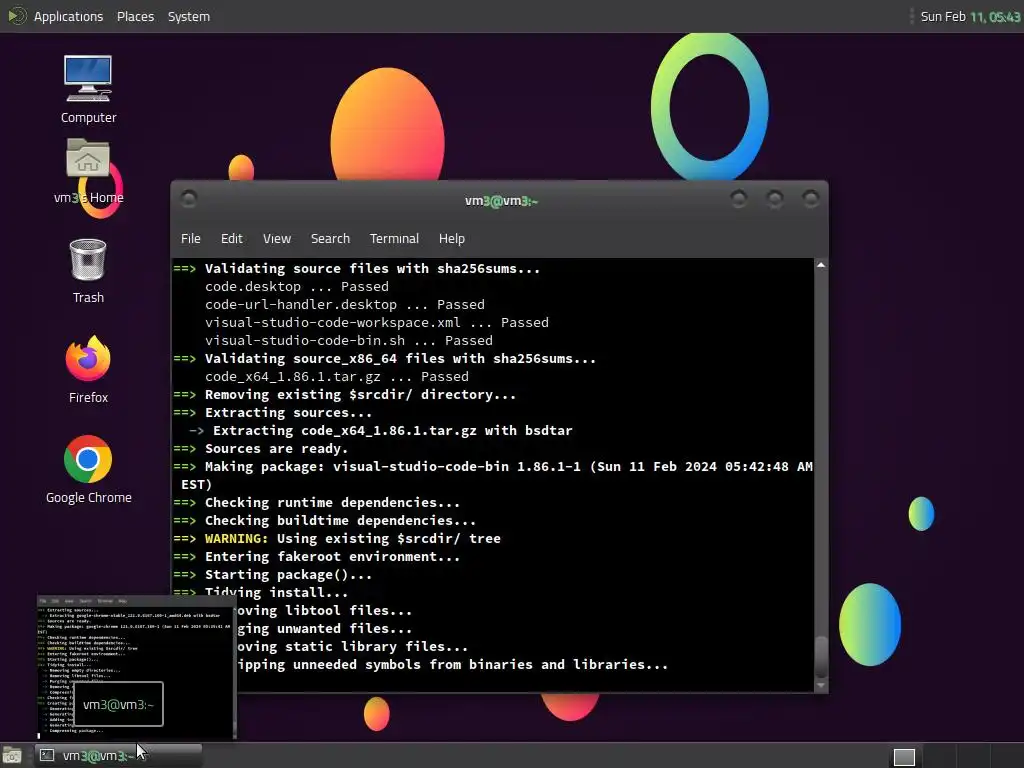Click 'Entering fakeroot environment...' line
The height and width of the screenshot is (768, 1024).
(x=332, y=557)
